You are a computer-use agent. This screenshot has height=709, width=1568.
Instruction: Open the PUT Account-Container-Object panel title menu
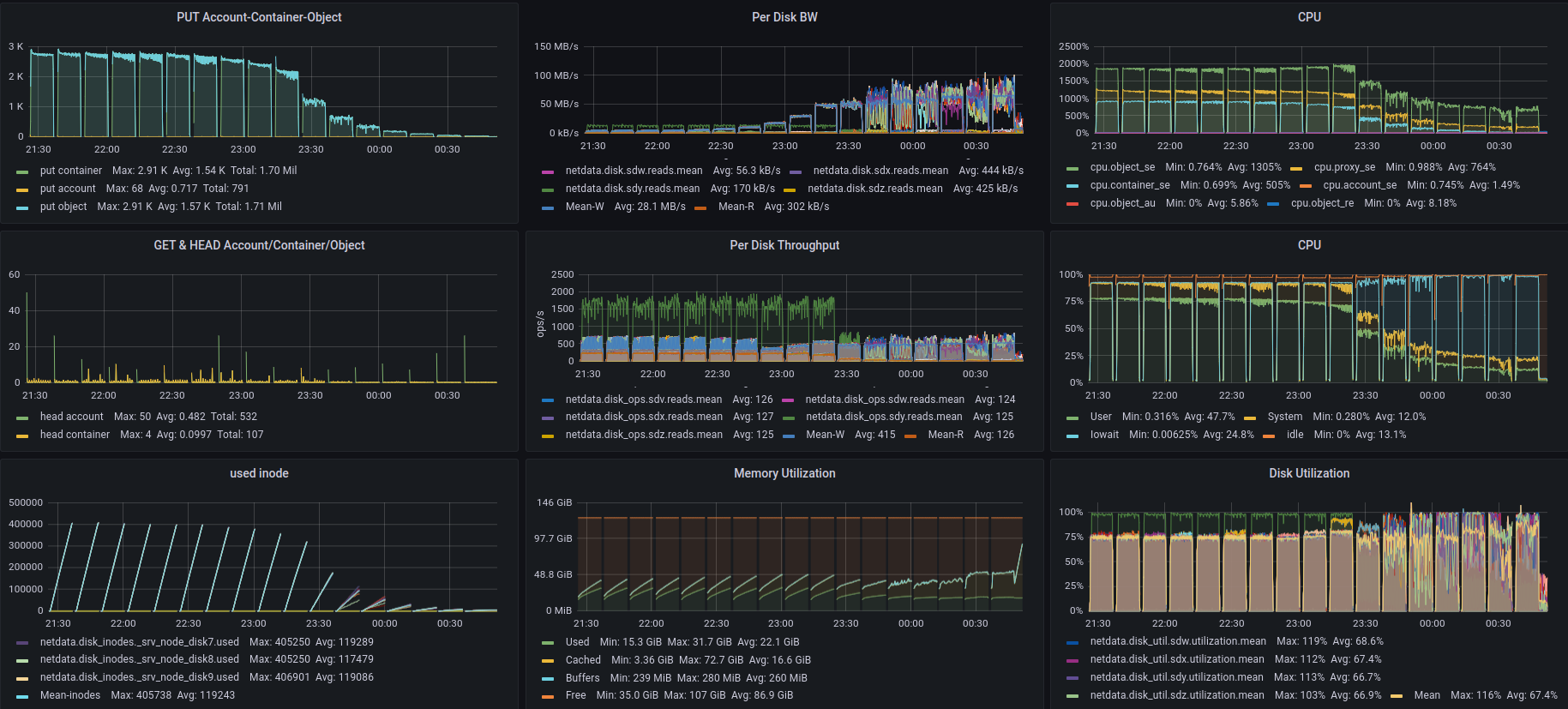click(x=259, y=17)
